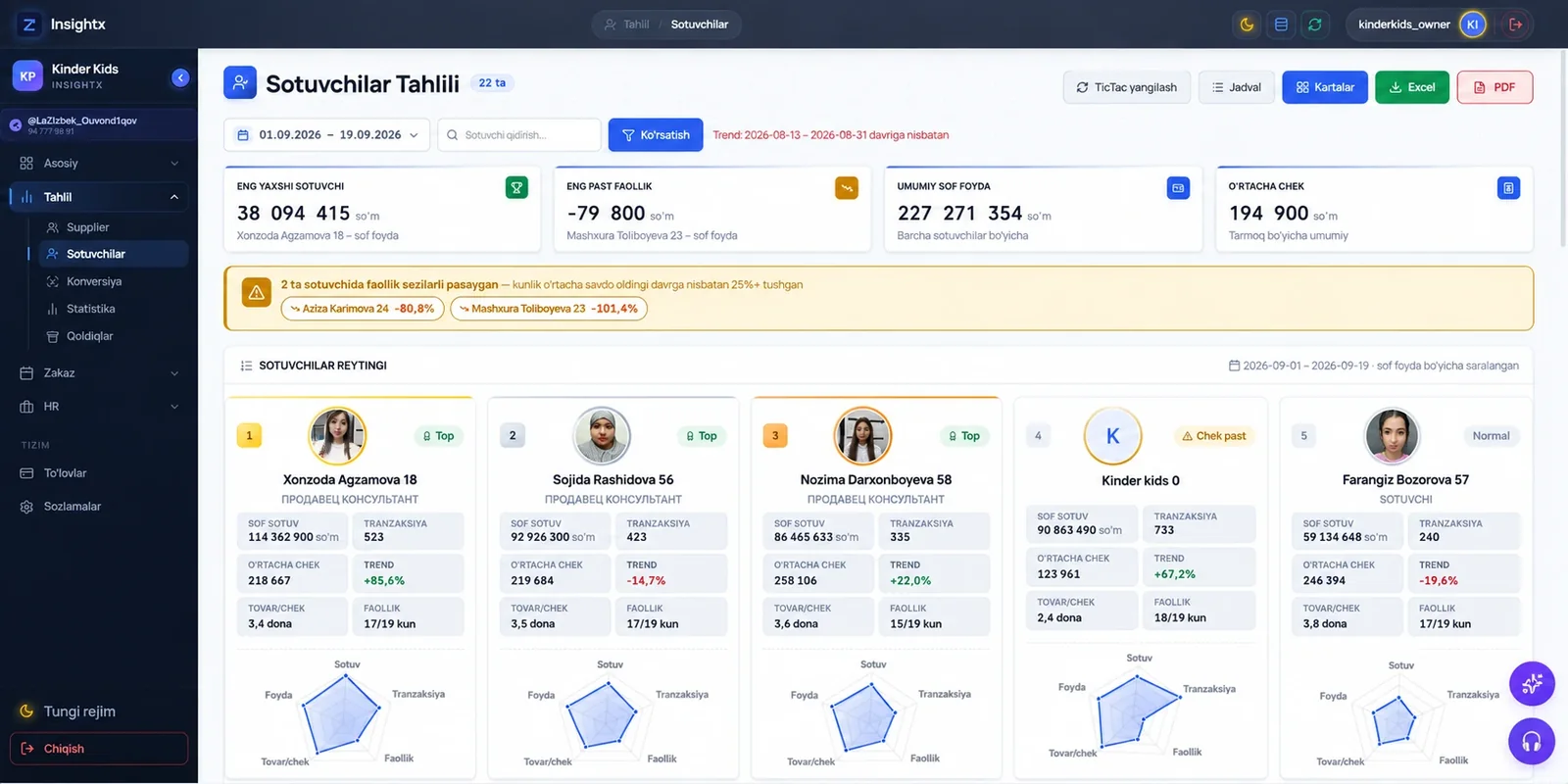
Task: Toggle dark mode moon icon in header
Action: [1247, 24]
